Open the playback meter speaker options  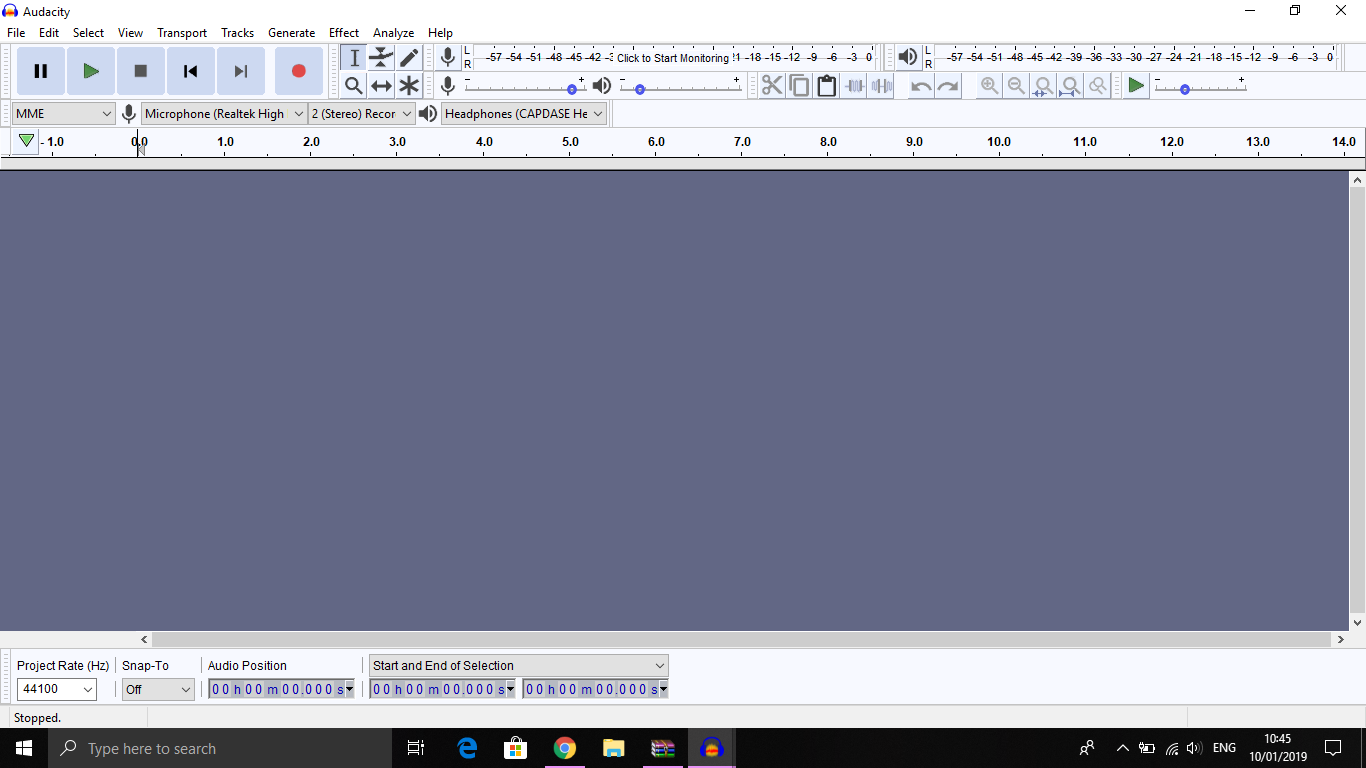click(907, 58)
